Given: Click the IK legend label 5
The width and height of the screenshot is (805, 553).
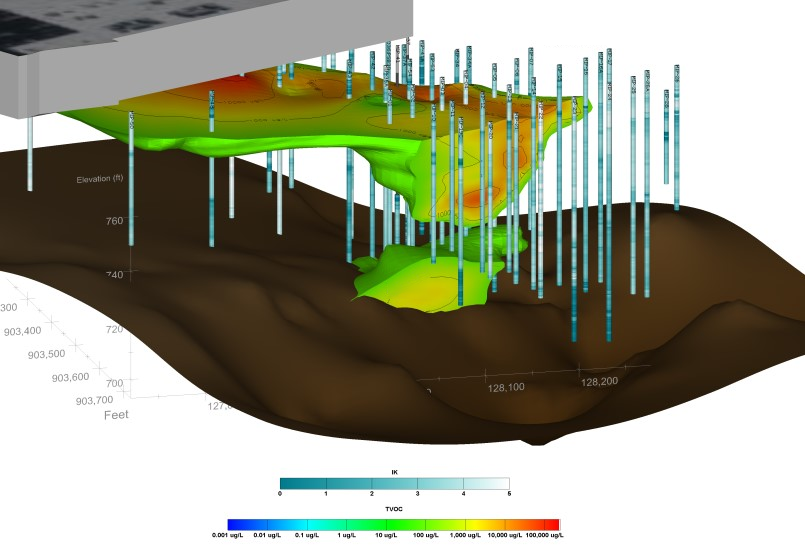Looking at the screenshot, I should [x=509, y=495].
